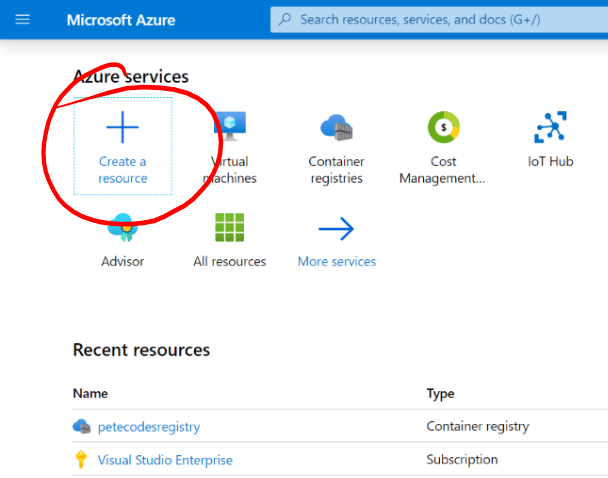This screenshot has height=478, width=608.
Task: Click the All resources label
Action: coord(230,261)
